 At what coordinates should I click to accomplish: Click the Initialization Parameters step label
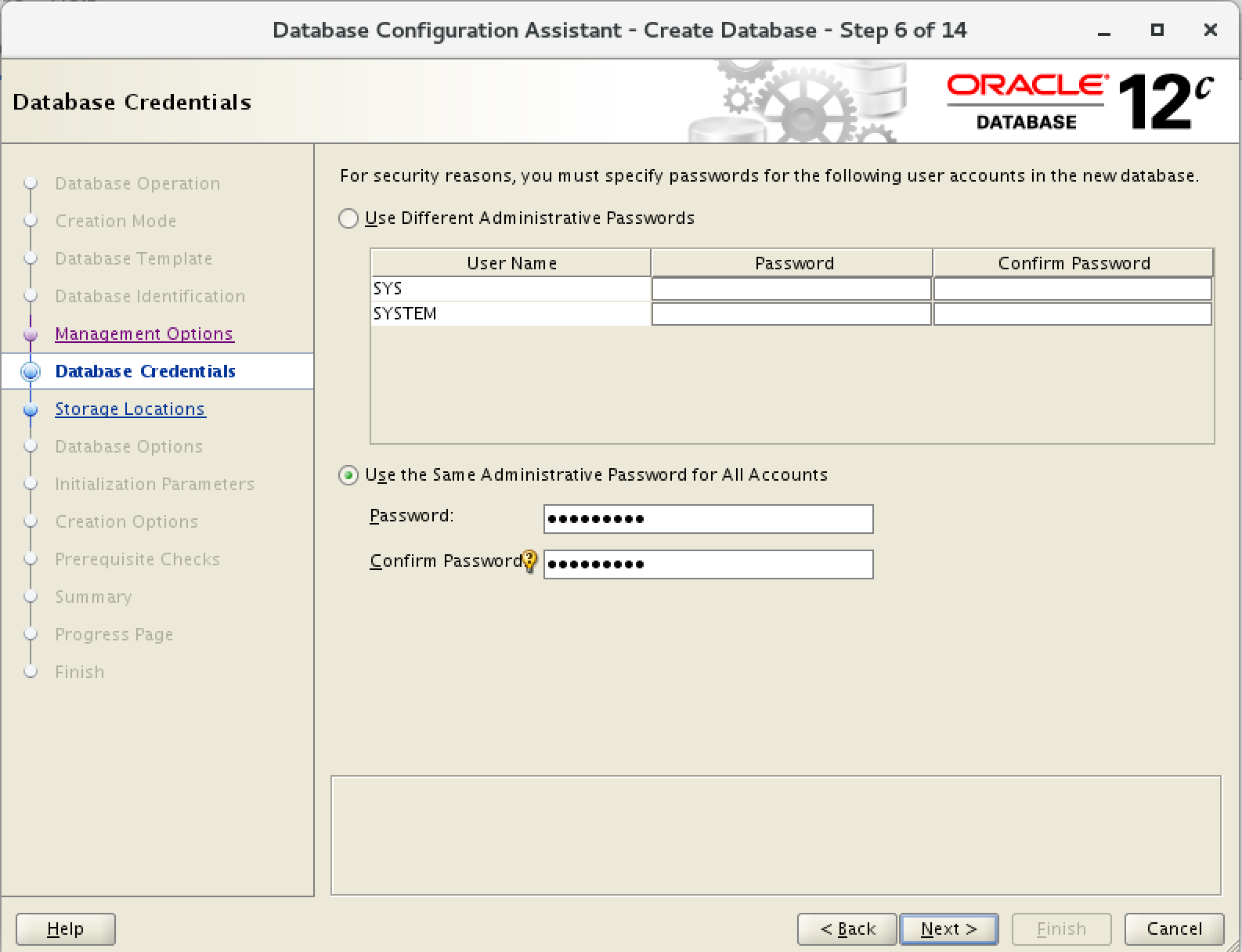pyautogui.click(x=155, y=484)
